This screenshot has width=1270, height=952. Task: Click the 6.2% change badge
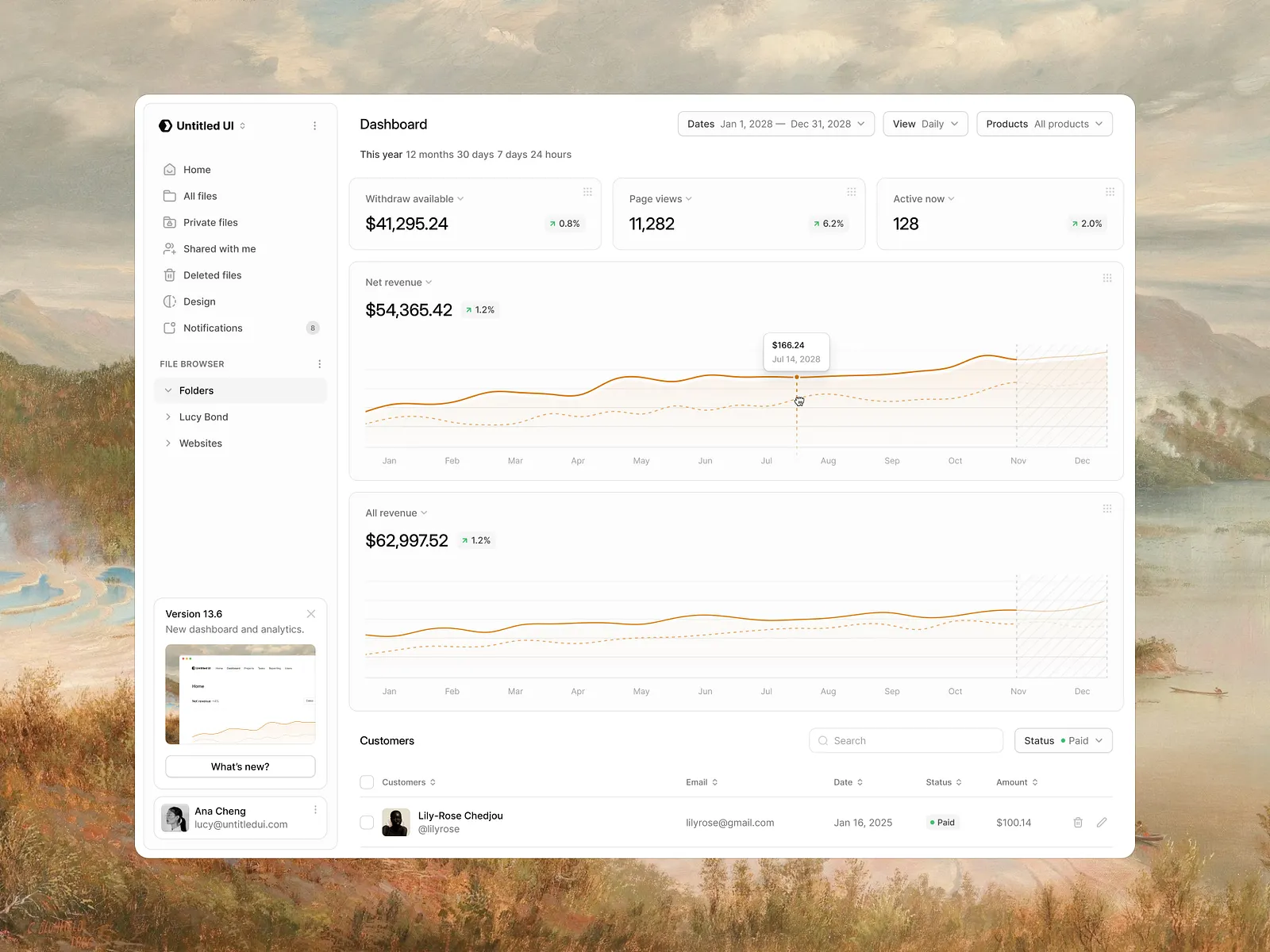(x=829, y=224)
